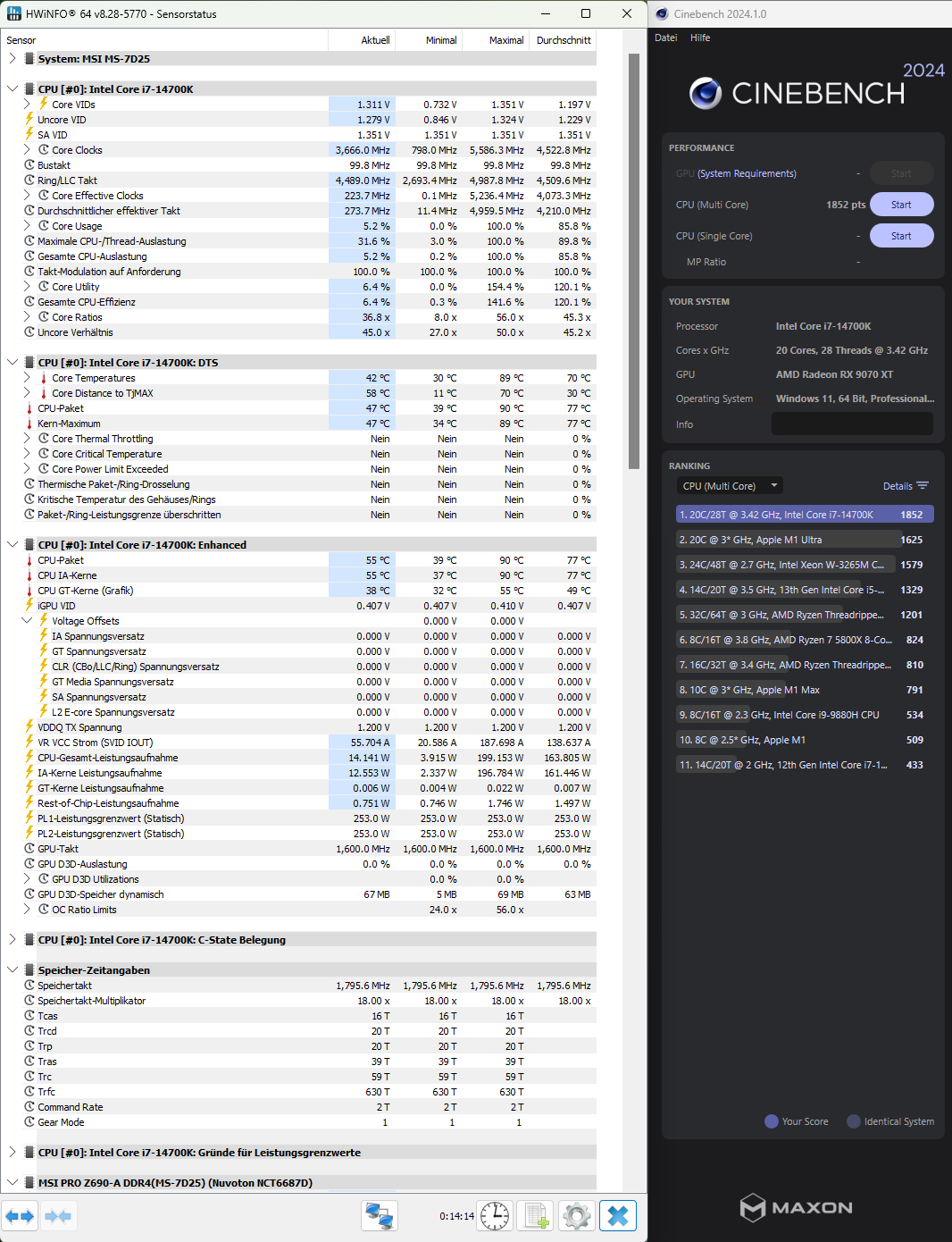Open the CPU (Multi Core) ranking dropdown
The height and width of the screenshot is (1242, 952).
click(729, 485)
